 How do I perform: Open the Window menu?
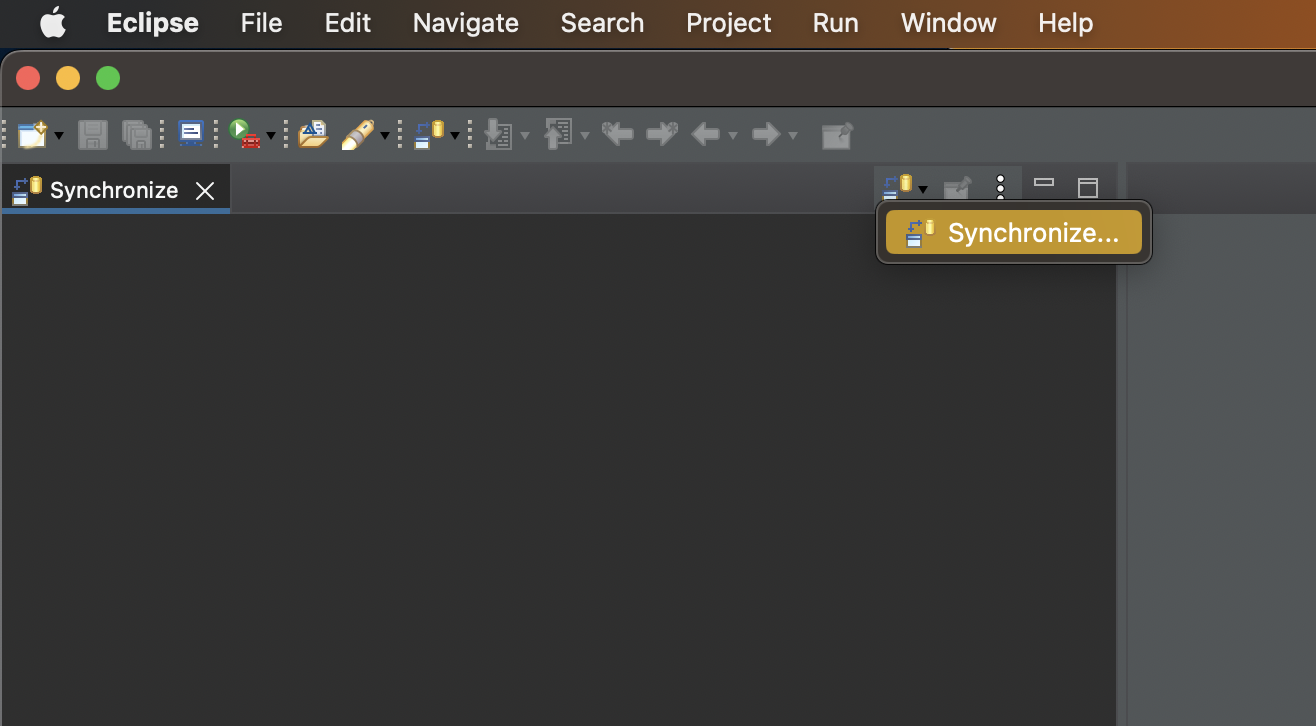949,23
